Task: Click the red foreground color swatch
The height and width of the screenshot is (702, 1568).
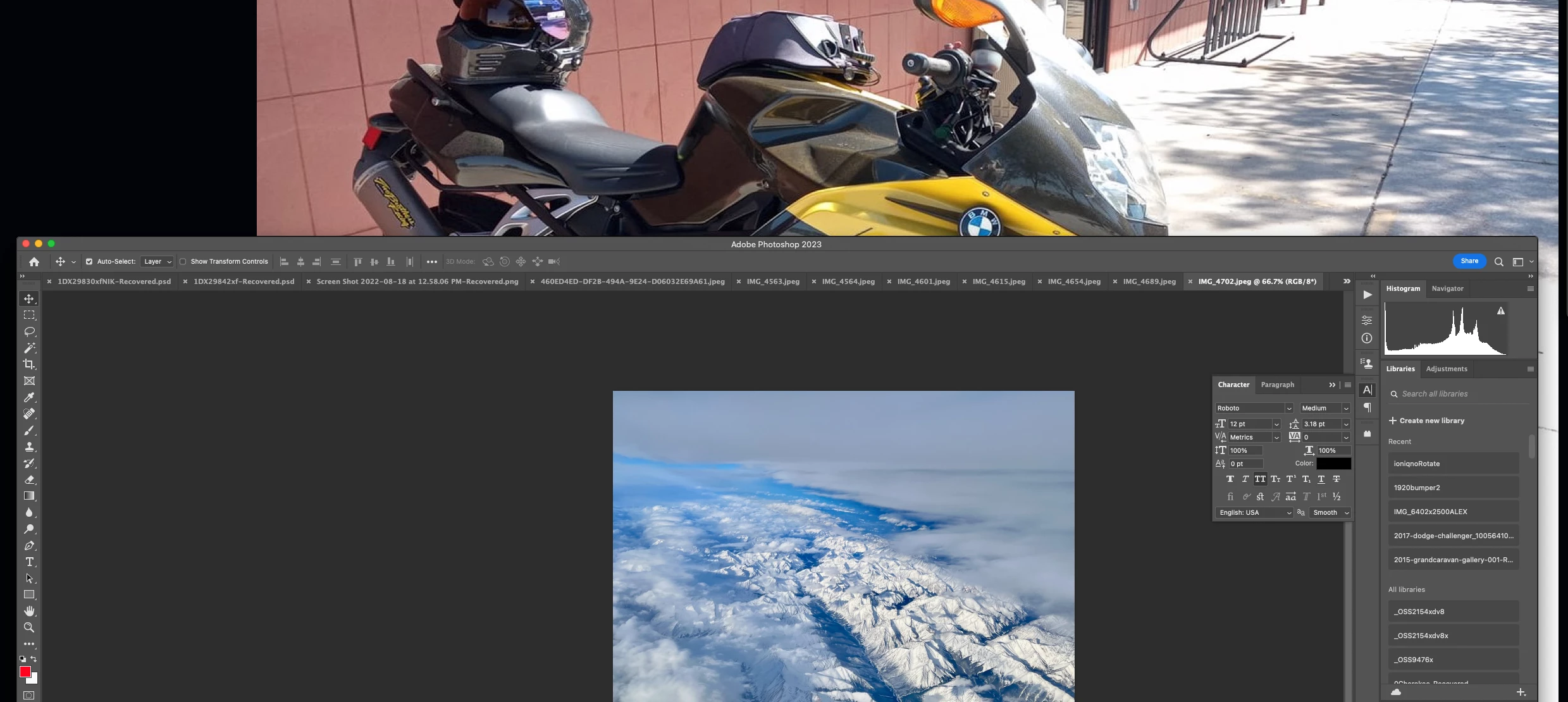Action: 25,672
